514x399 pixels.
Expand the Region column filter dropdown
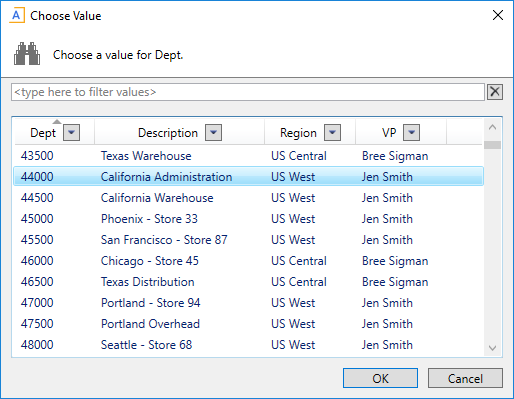[333, 133]
